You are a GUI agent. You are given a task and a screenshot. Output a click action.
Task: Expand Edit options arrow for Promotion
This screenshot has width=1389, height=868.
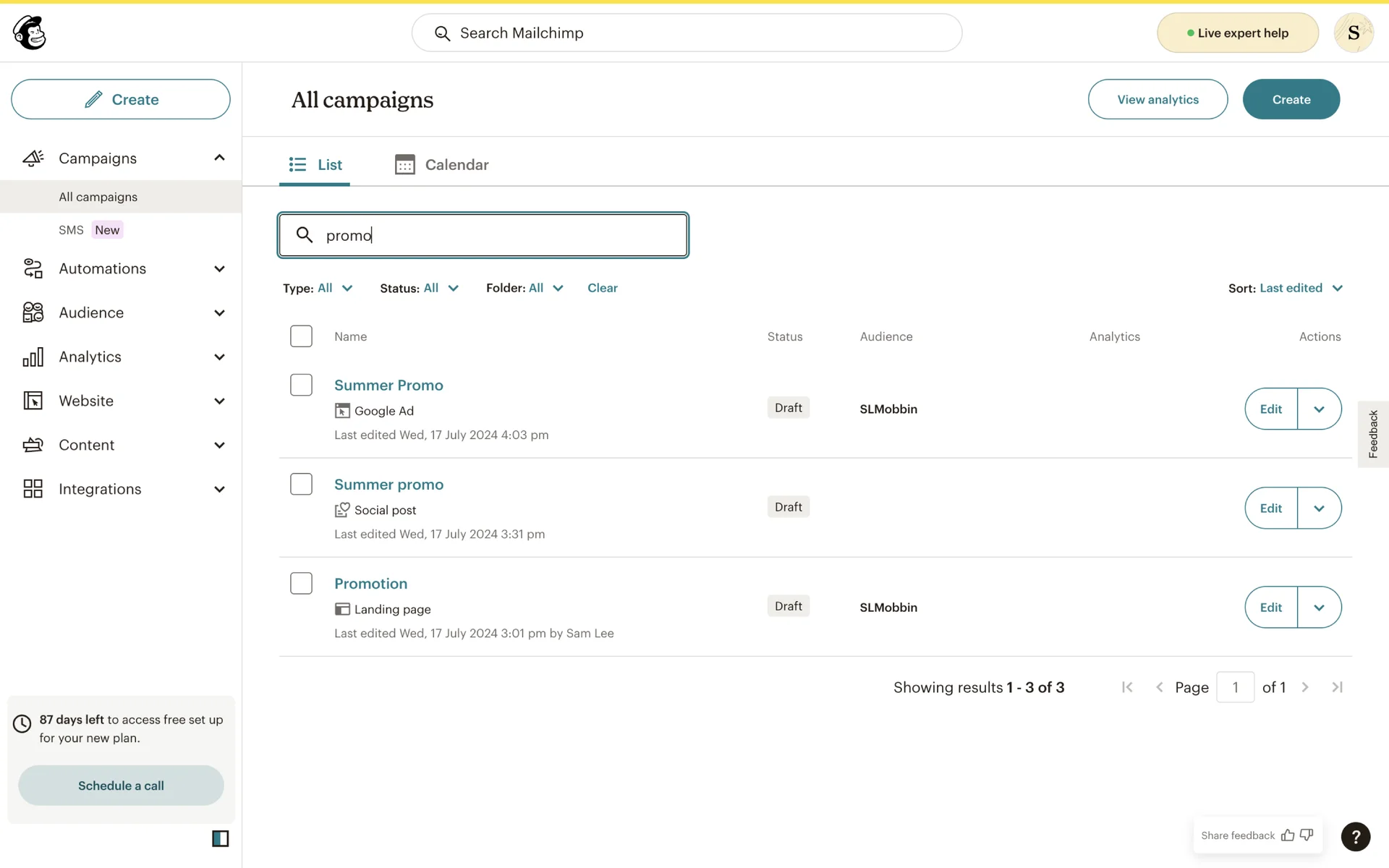click(1319, 608)
